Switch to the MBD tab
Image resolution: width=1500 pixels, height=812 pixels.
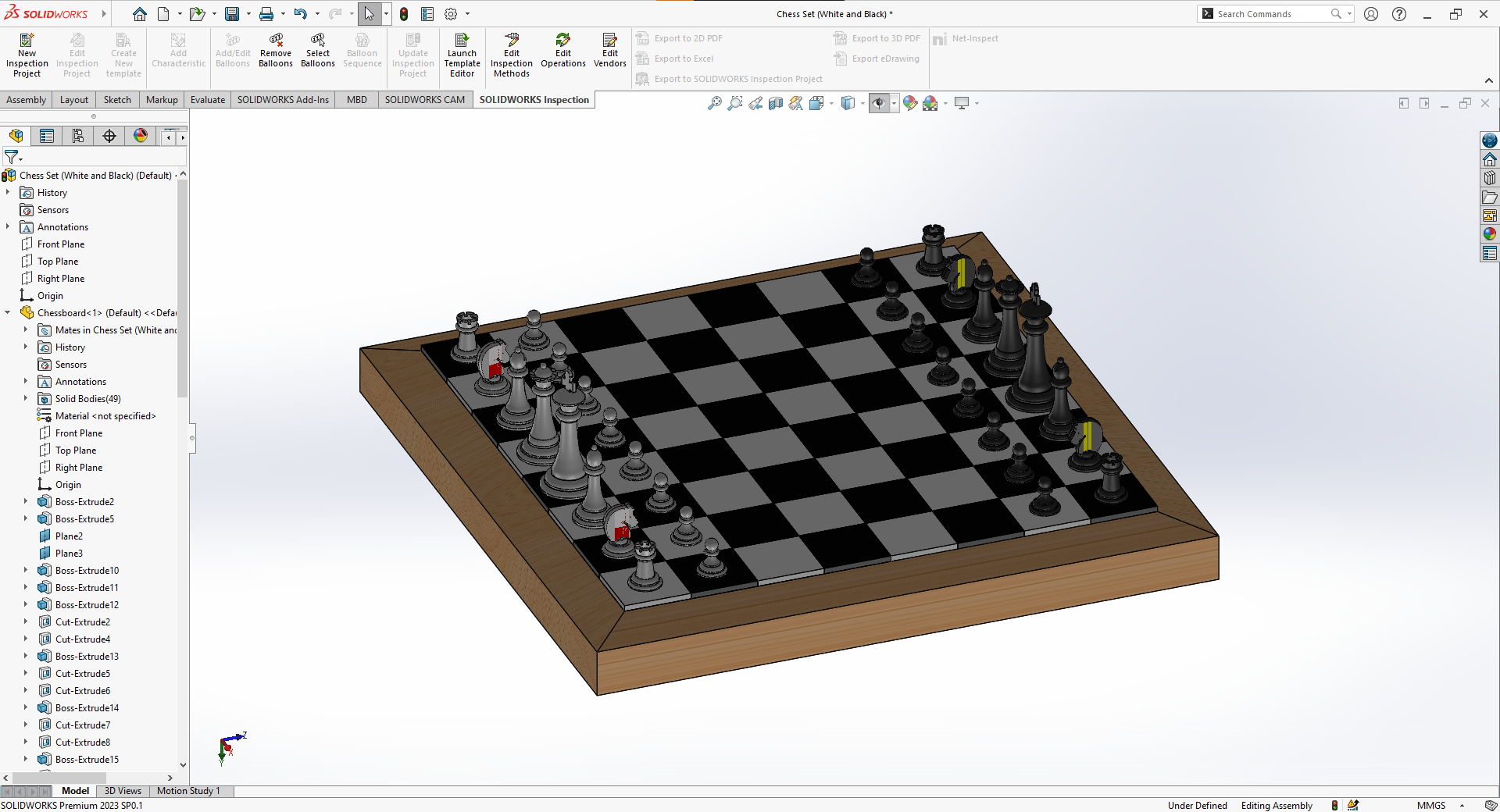point(357,100)
